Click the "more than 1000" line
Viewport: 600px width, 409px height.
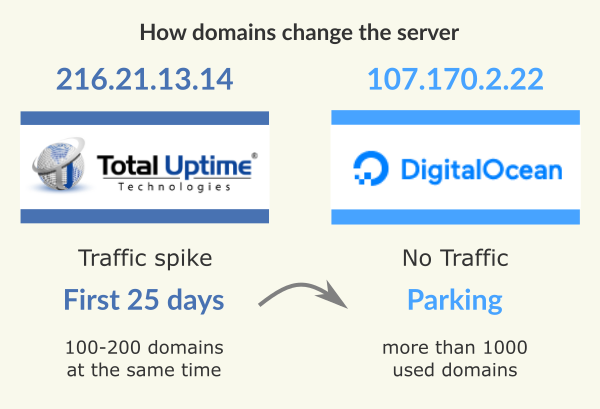click(455, 347)
